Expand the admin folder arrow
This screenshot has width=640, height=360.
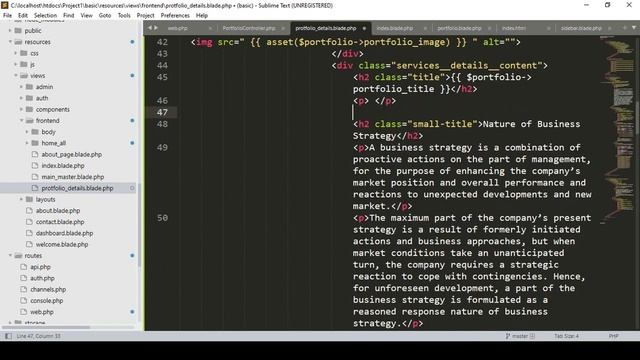pyautogui.click(x=22, y=87)
